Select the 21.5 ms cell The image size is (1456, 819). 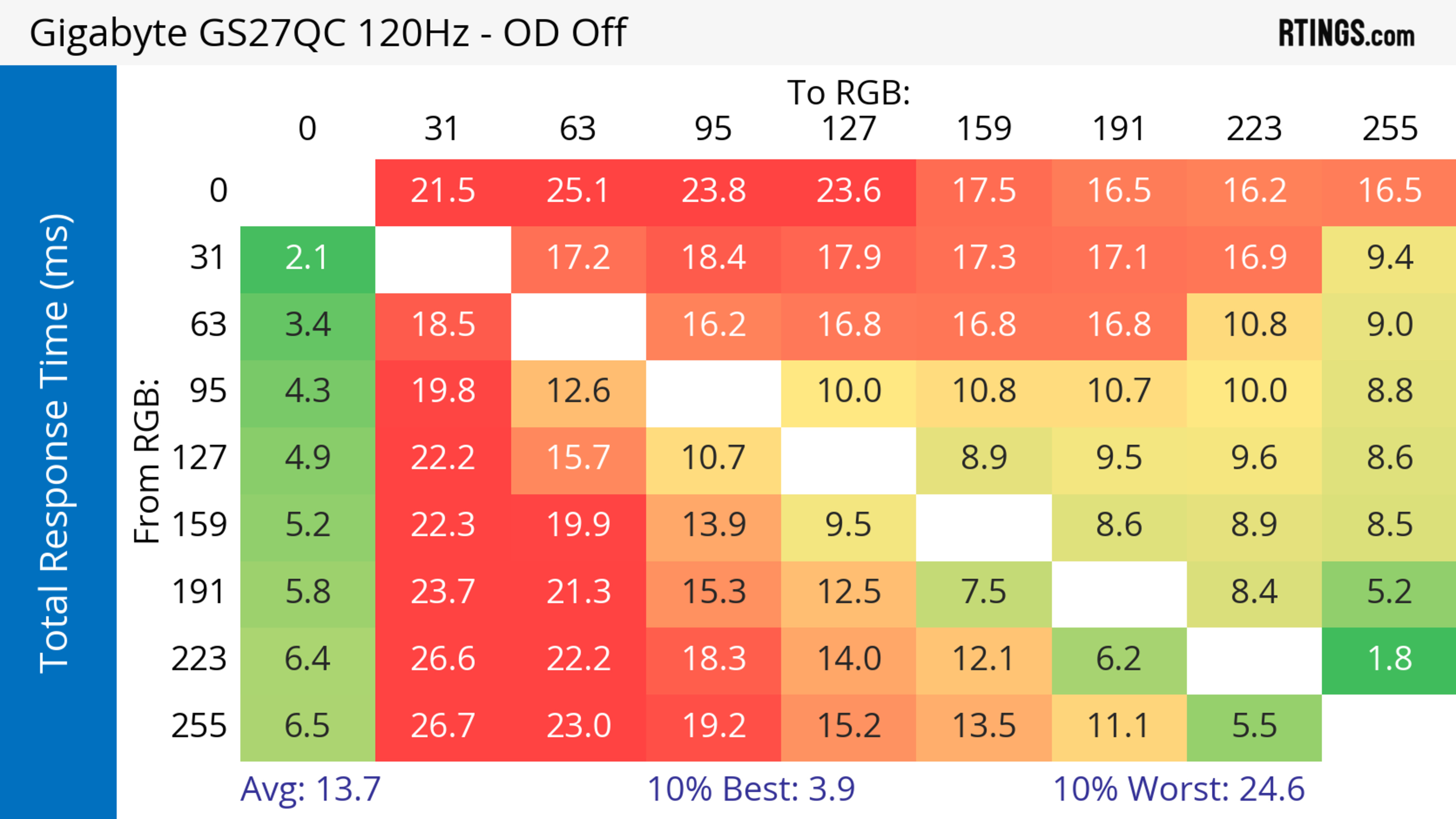[x=442, y=191]
